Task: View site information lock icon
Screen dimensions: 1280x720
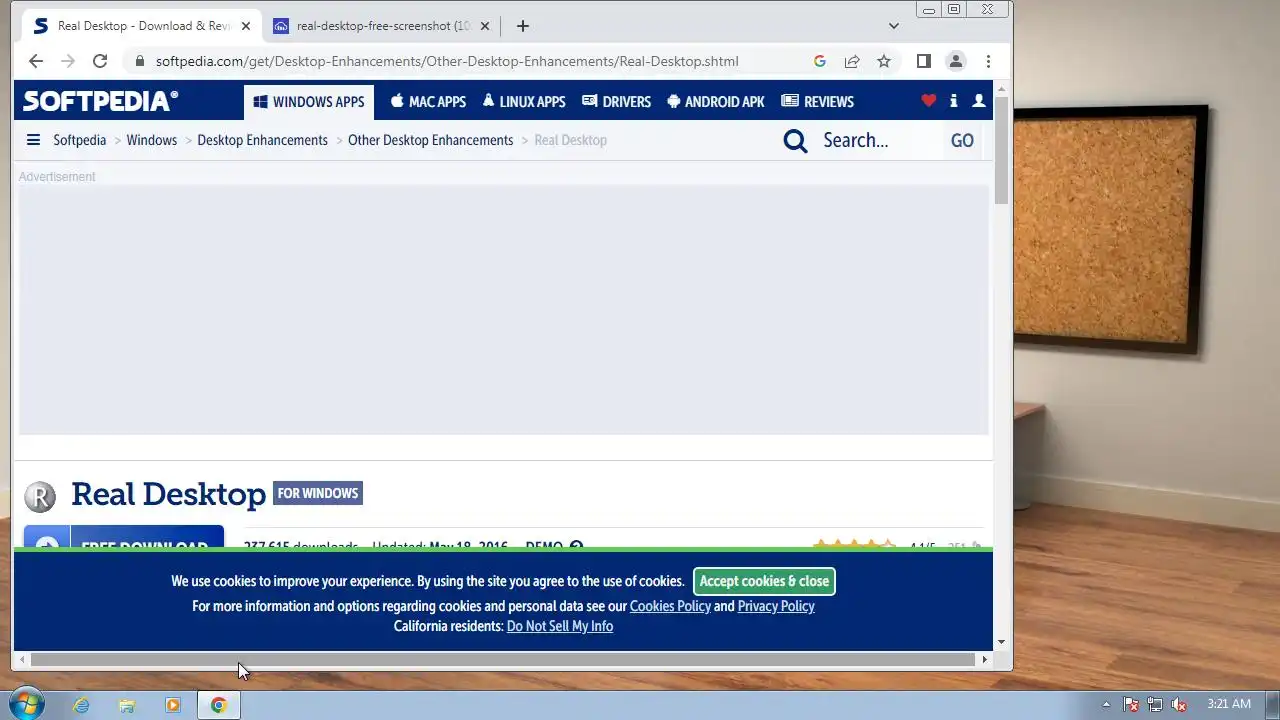Action: [139, 61]
